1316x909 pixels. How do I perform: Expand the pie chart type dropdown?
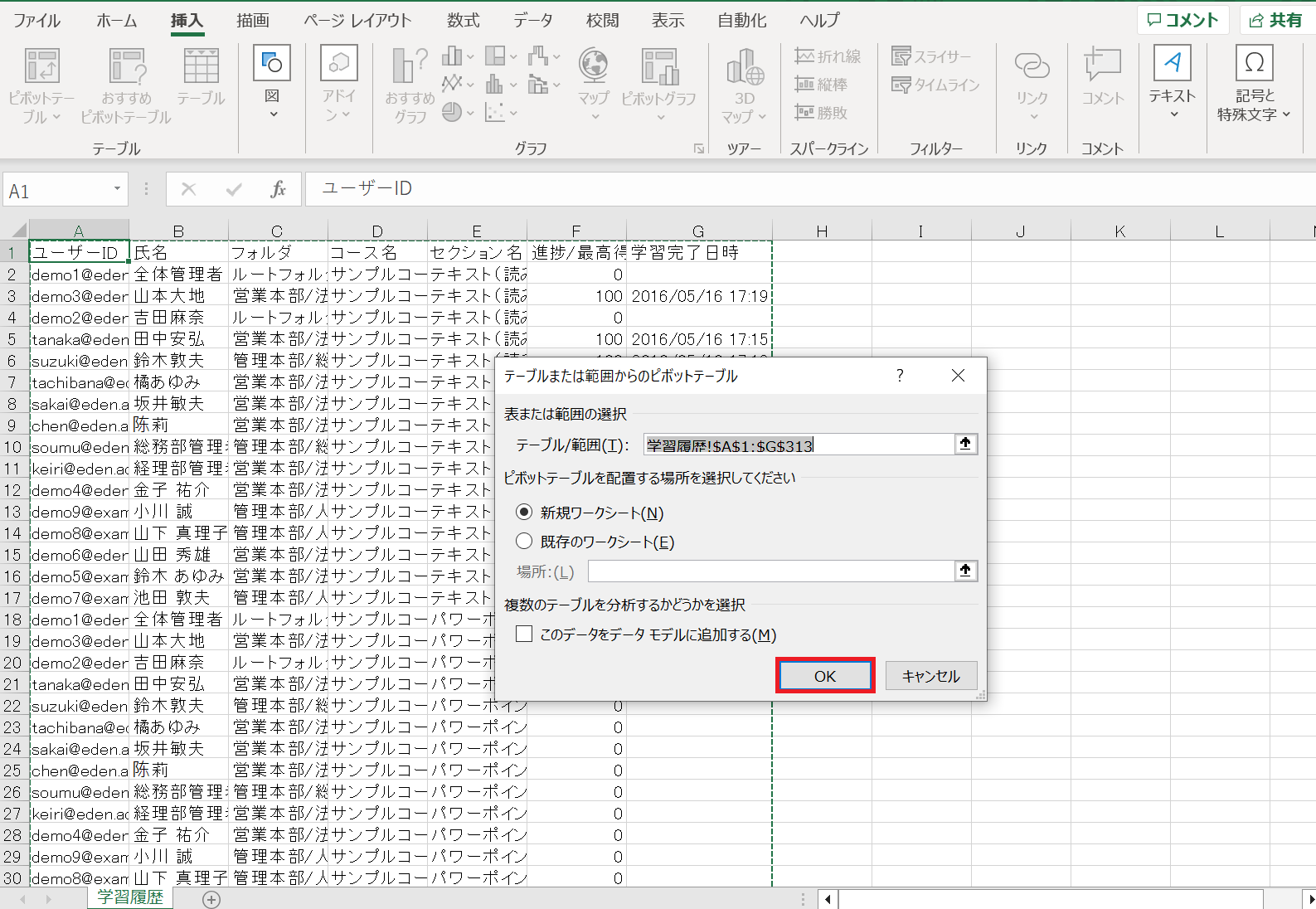tap(470, 113)
